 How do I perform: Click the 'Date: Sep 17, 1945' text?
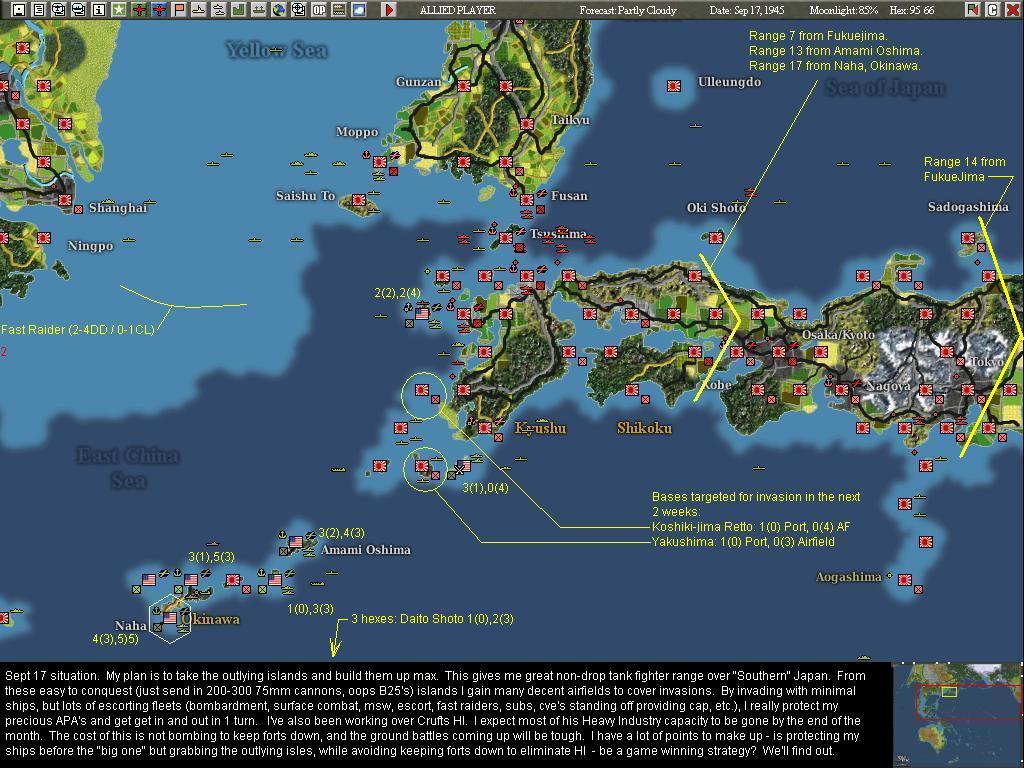(747, 10)
